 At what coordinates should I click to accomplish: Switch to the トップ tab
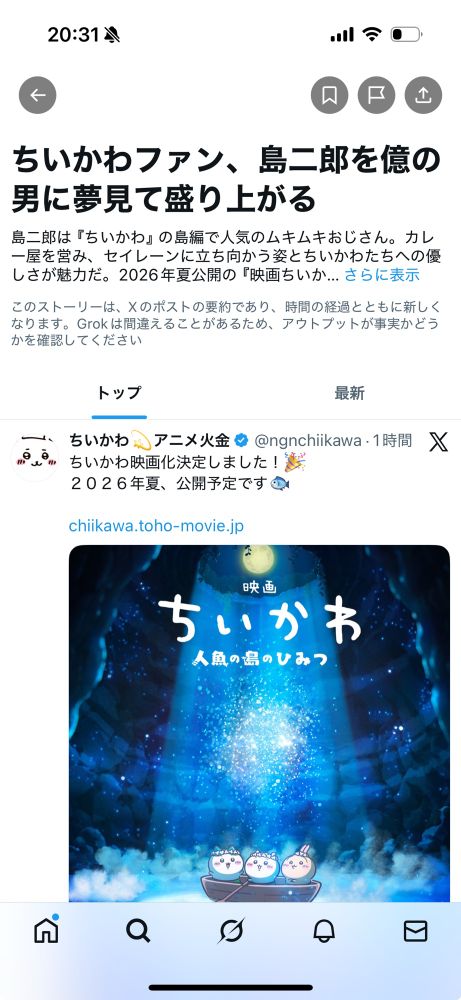pos(119,393)
